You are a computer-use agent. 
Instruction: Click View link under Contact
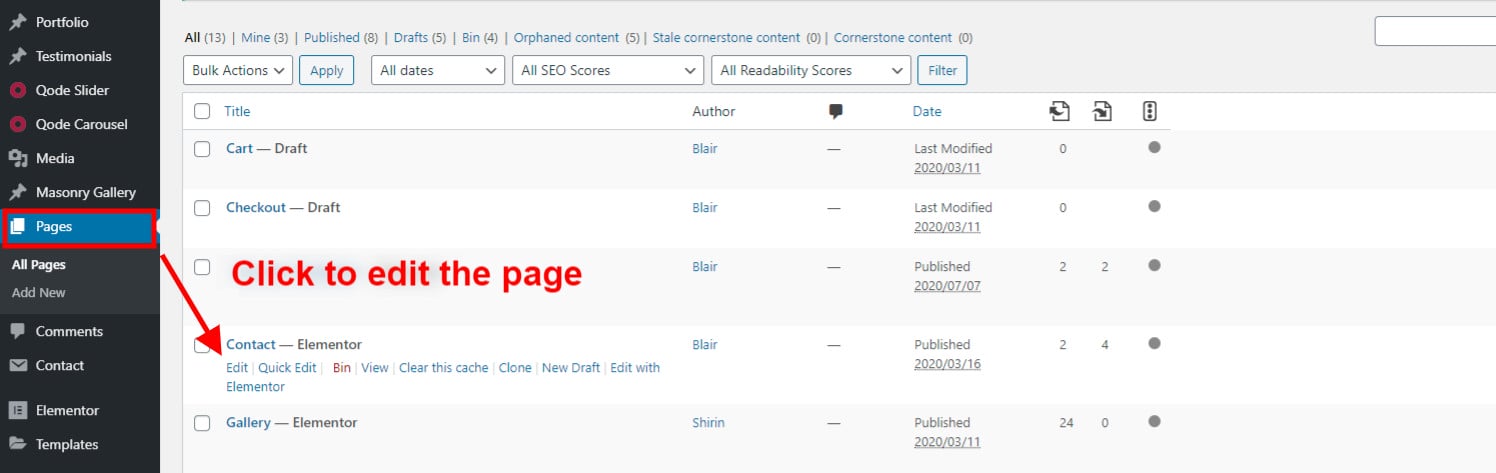pyautogui.click(x=375, y=368)
